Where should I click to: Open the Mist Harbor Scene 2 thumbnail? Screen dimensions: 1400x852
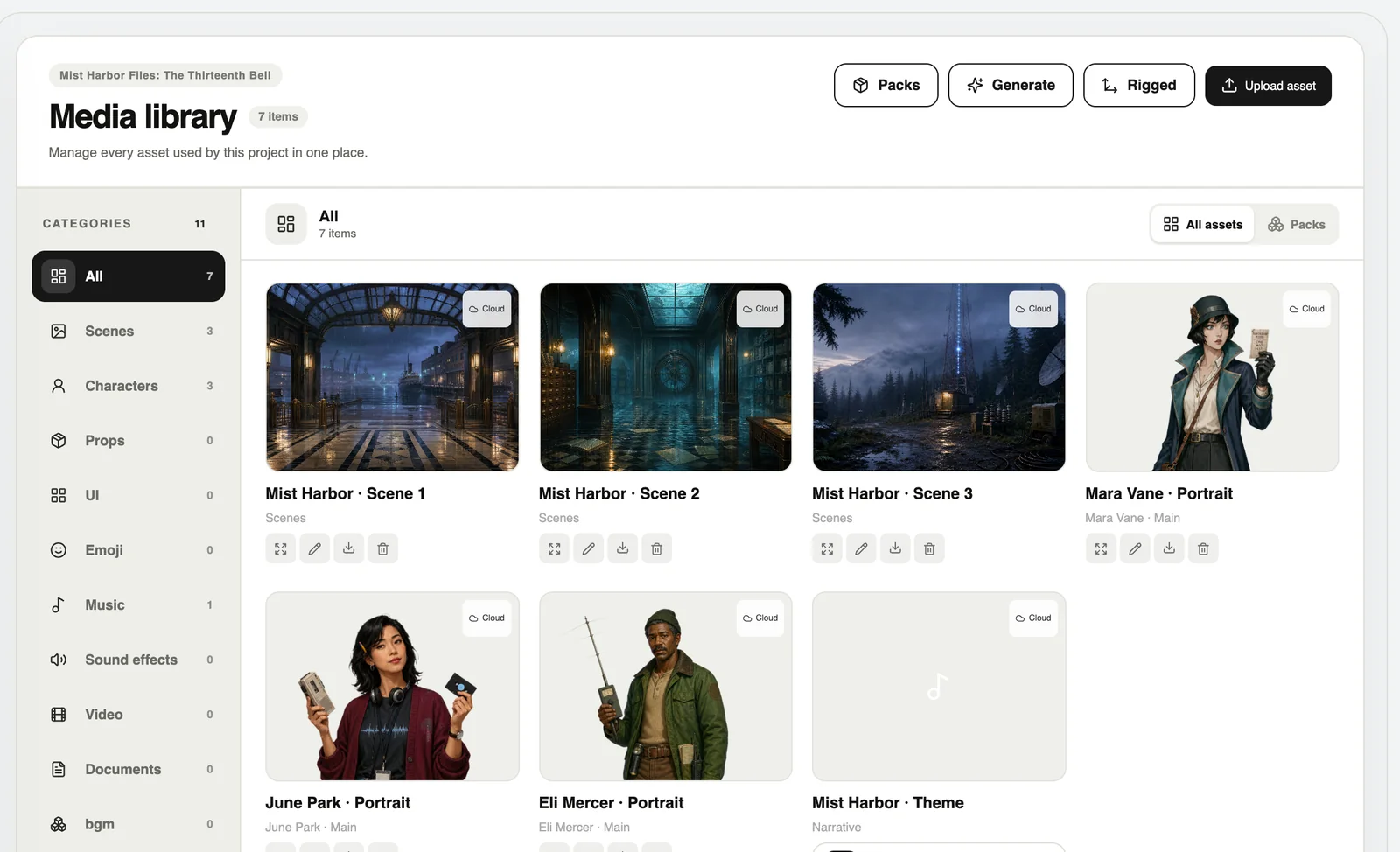point(665,377)
